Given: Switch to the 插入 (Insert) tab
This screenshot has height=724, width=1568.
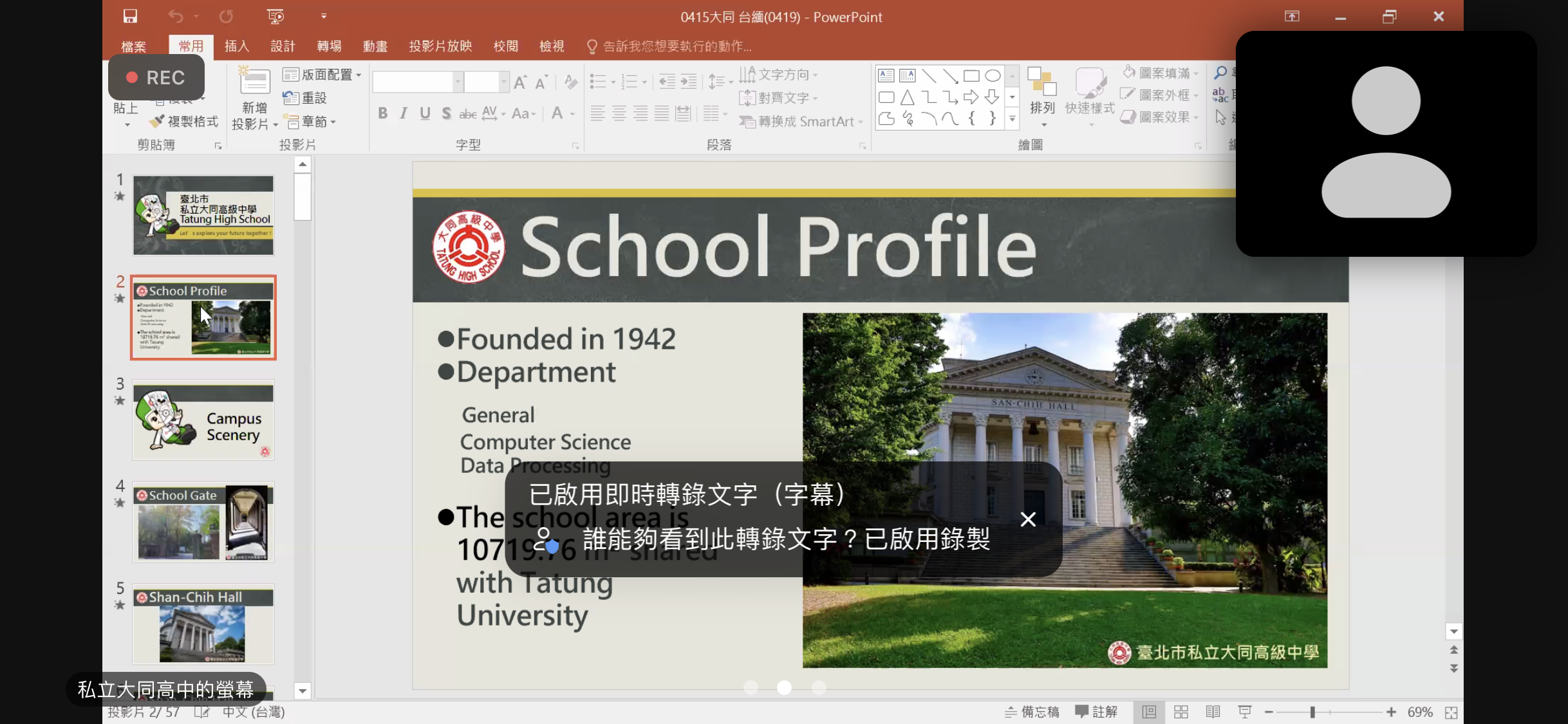Looking at the screenshot, I should [237, 46].
